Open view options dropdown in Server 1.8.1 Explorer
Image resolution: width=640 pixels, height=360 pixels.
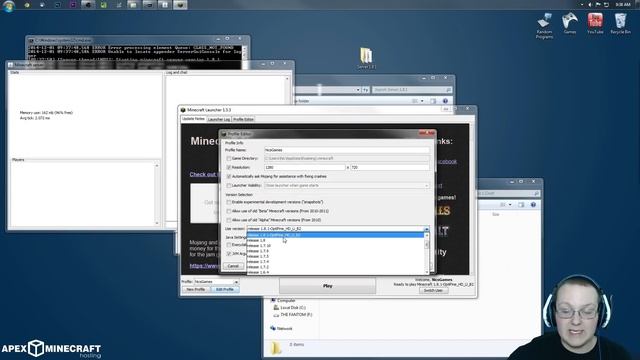tap(422, 101)
